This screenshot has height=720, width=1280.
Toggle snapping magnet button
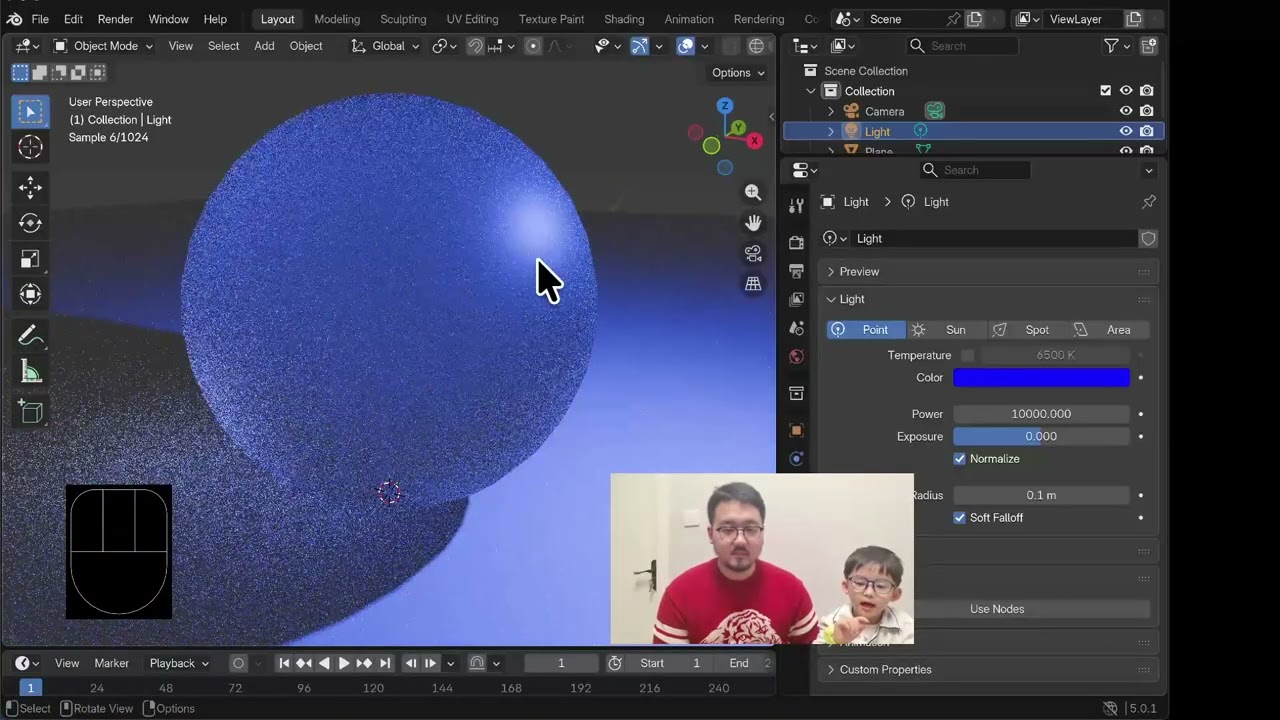click(476, 46)
